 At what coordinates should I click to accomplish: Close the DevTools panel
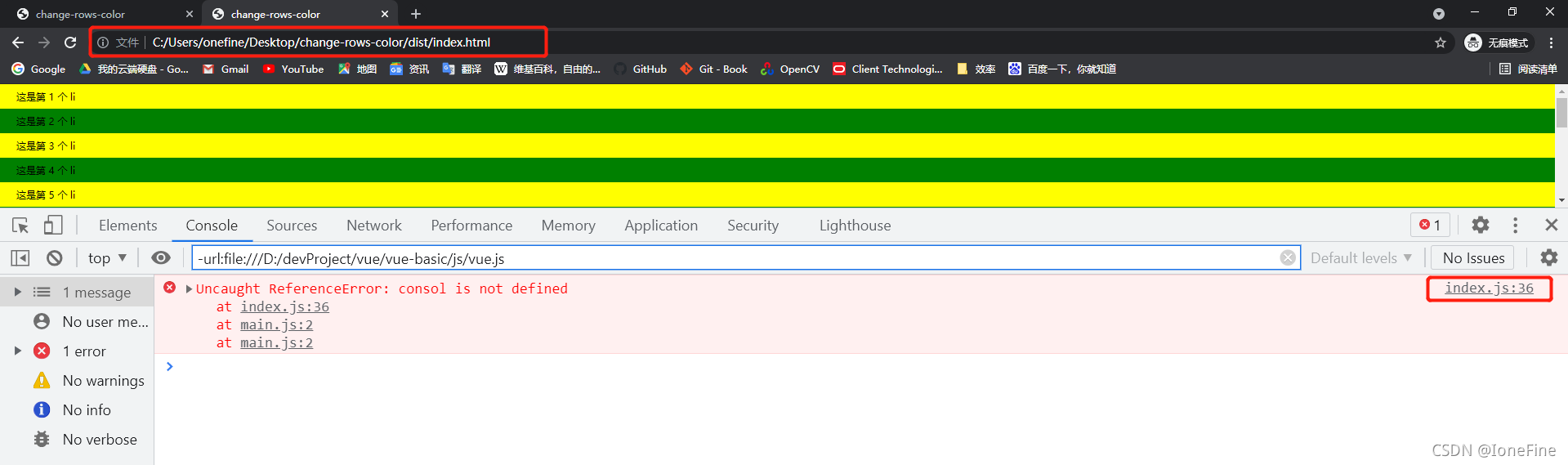[x=1551, y=225]
